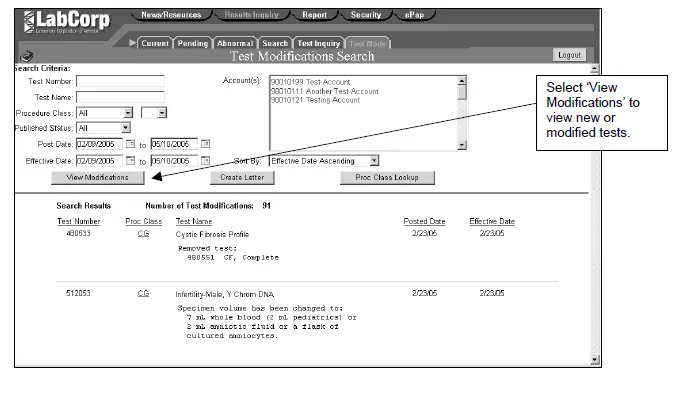This screenshot has width=700, height=402.
Task: Switch to the Test Inquiry tab
Action: [x=318, y=43]
